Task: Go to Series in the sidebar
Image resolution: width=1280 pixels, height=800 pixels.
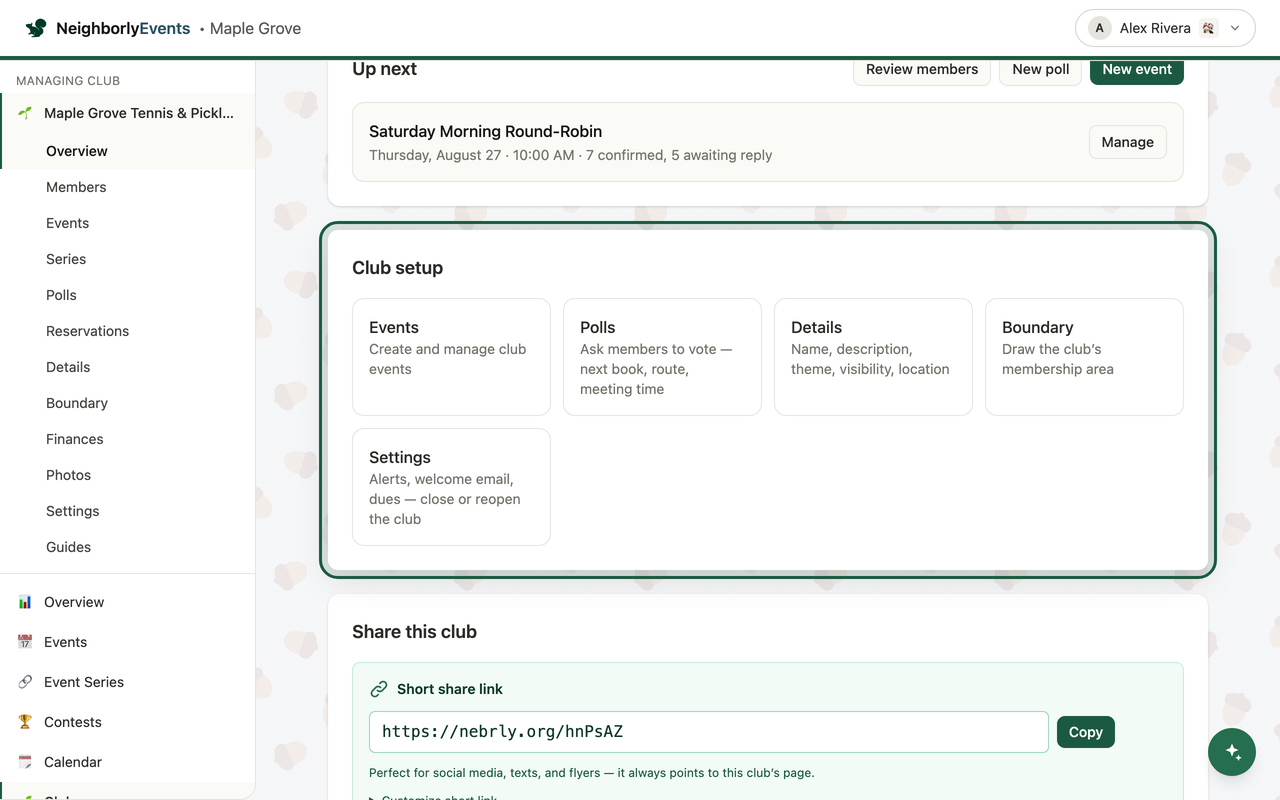Action: point(128,259)
